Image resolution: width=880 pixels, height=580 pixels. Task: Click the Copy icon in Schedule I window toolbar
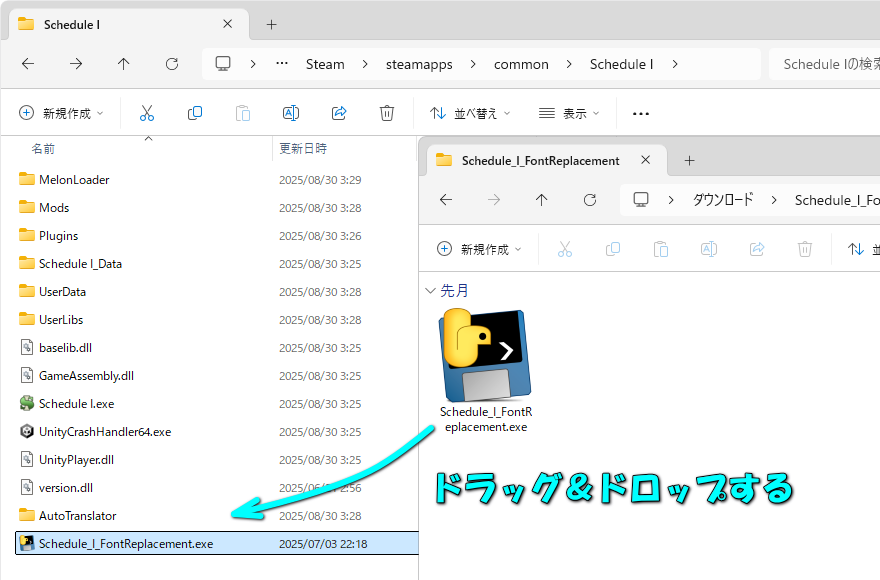(x=195, y=113)
